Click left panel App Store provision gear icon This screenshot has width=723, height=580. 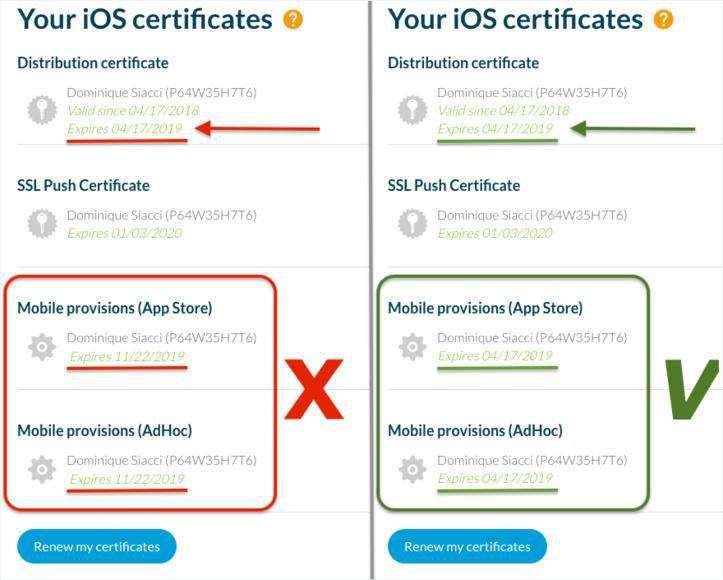click(42, 347)
